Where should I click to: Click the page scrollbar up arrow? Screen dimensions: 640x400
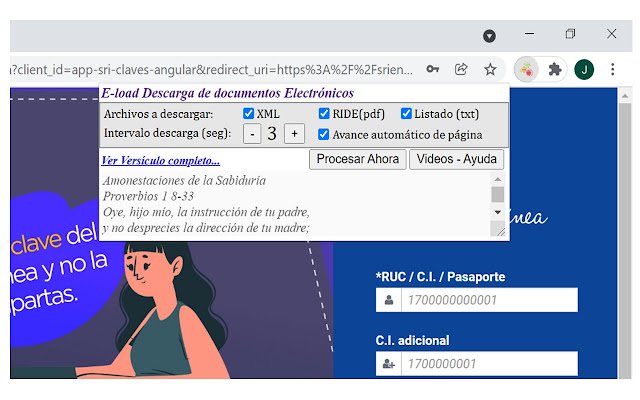click(x=625, y=96)
